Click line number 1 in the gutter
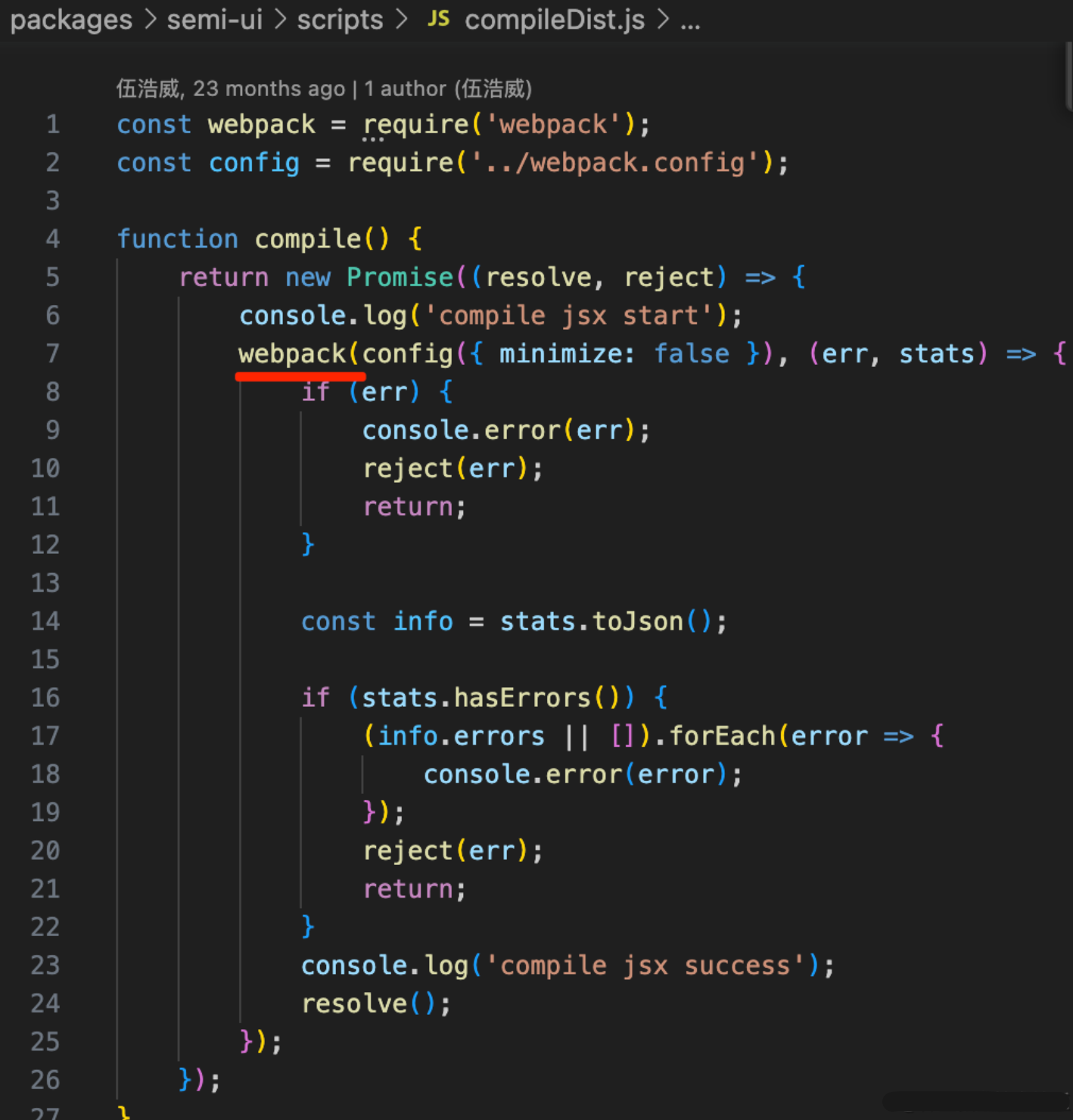 [52, 124]
